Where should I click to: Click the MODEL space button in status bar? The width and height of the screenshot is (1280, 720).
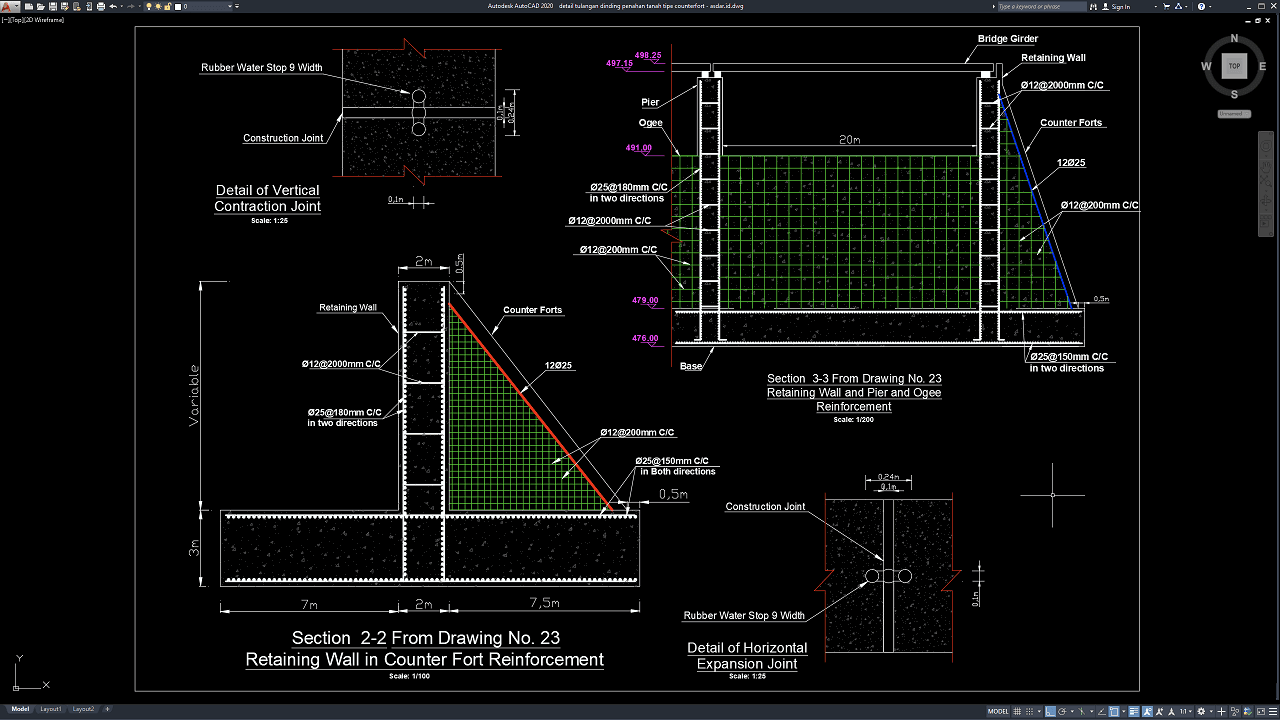point(998,711)
